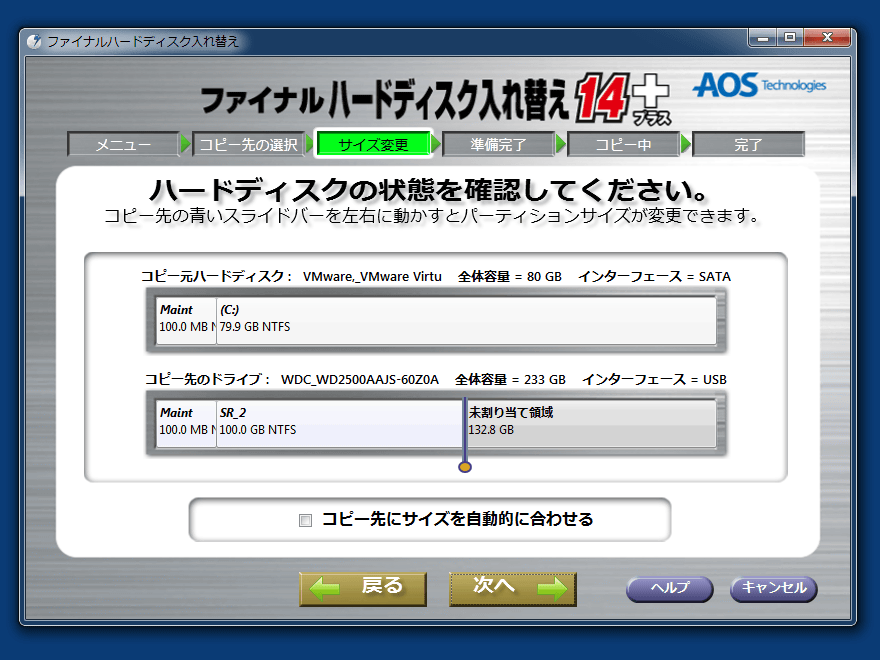The image size is (880, 660).
Task: Click the コピー元ハードディスク label
Action: pyautogui.click(x=216, y=276)
